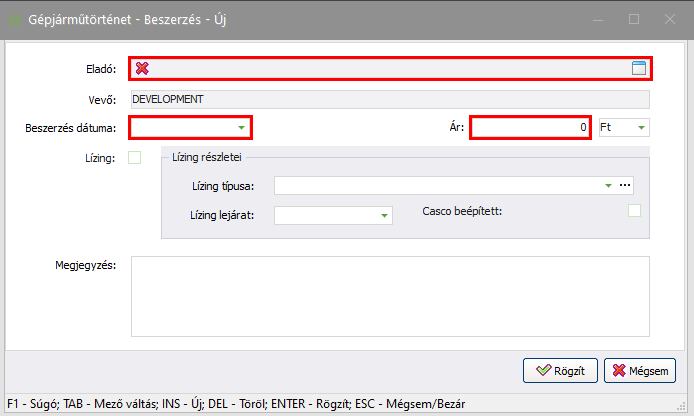Image resolution: width=694 pixels, height=416 pixels.
Task: Minimize the Gépjárműtörténet window
Action: click(x=598, y=18)
